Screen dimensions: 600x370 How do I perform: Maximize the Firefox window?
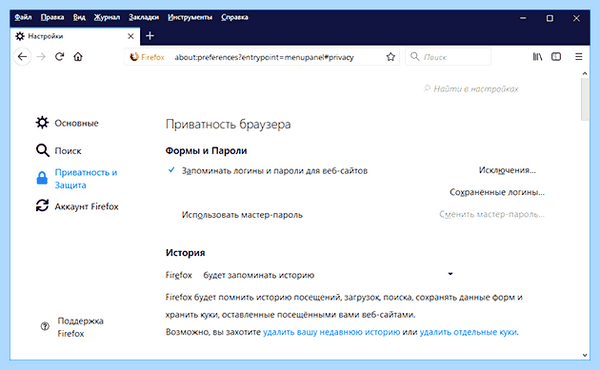coord(549,18)
